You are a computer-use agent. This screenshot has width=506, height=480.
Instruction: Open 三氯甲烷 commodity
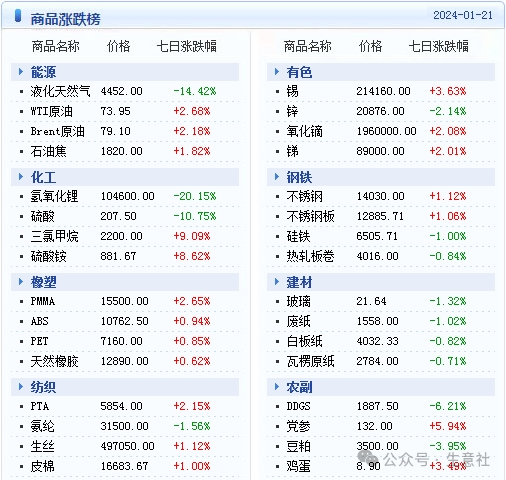pos(54,236)
